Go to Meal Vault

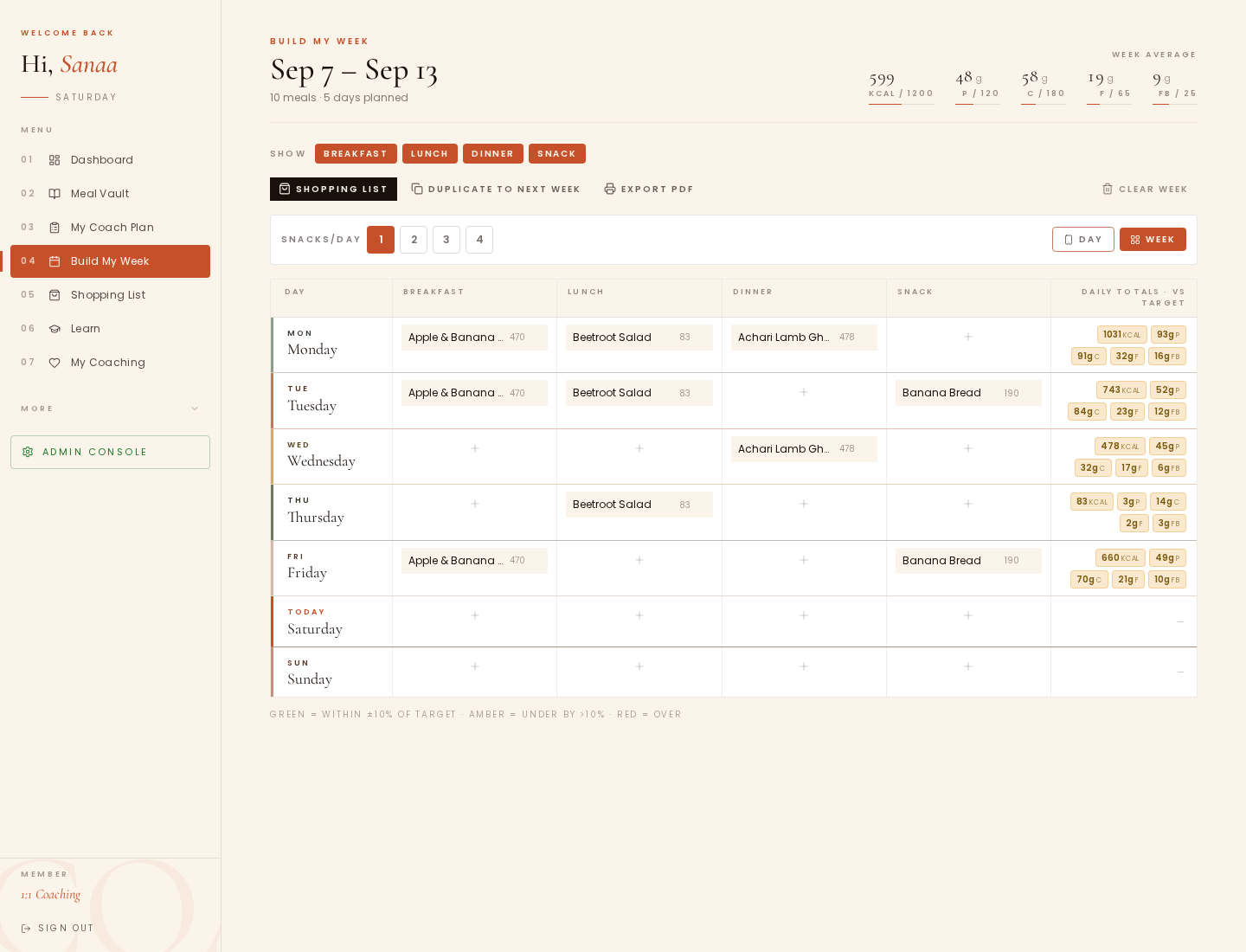point(110,194)
